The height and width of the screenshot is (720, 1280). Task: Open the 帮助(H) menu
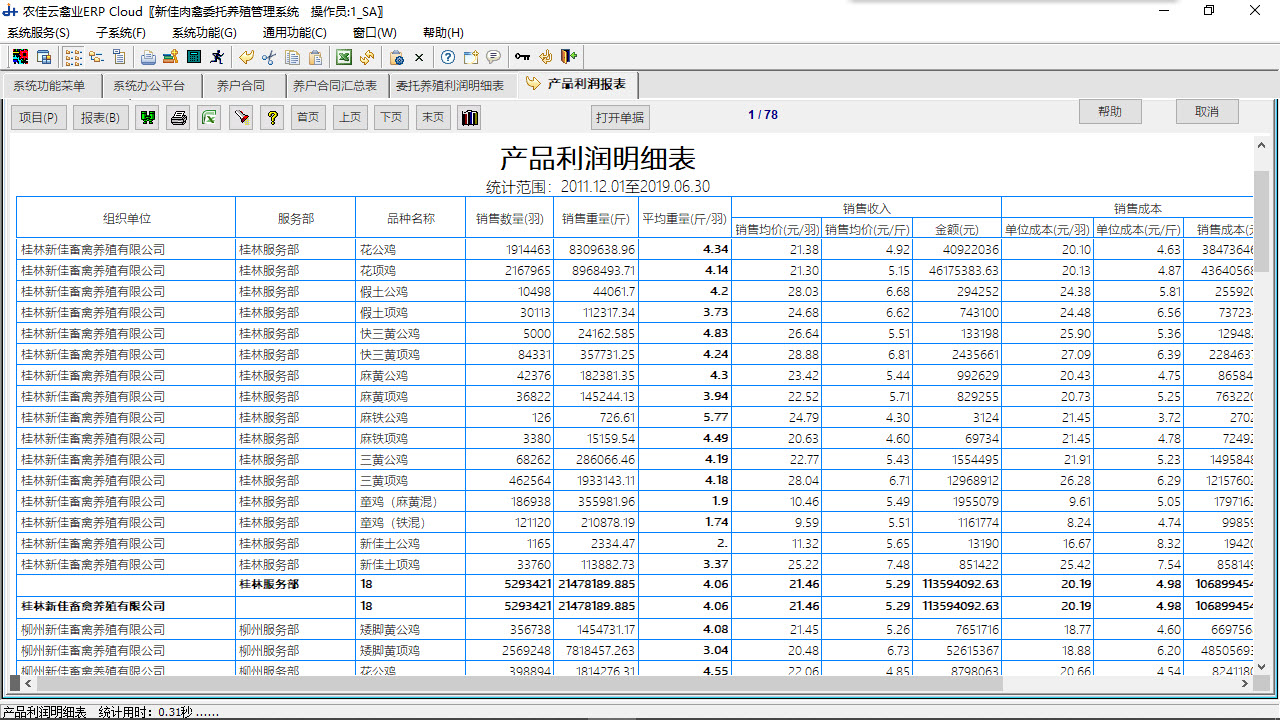point(441,32)
